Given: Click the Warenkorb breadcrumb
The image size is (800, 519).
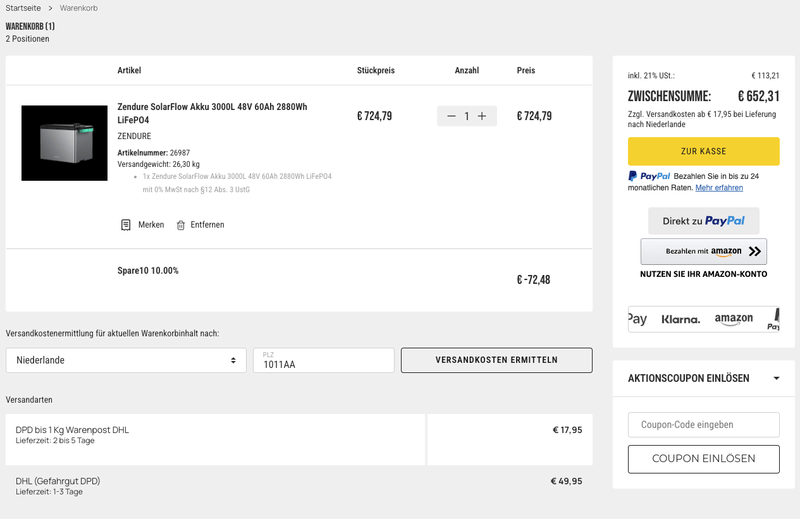Looking at the screenshot, I should click(79, 8).
